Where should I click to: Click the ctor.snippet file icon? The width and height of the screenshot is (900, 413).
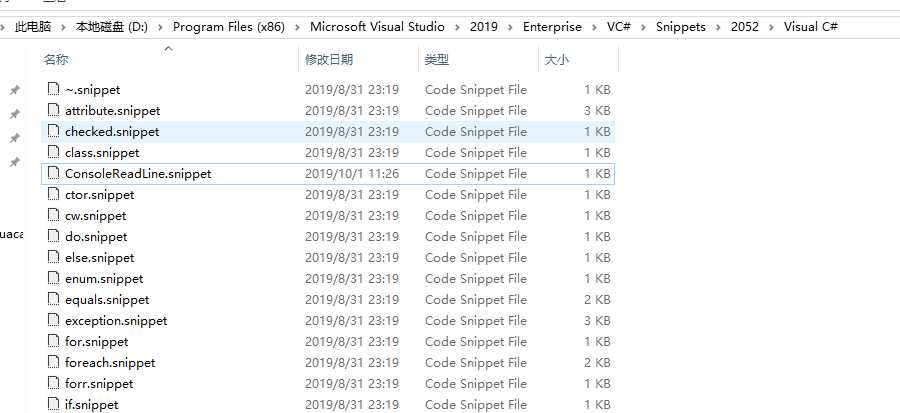pyautogui.click(x=53, y=194)
